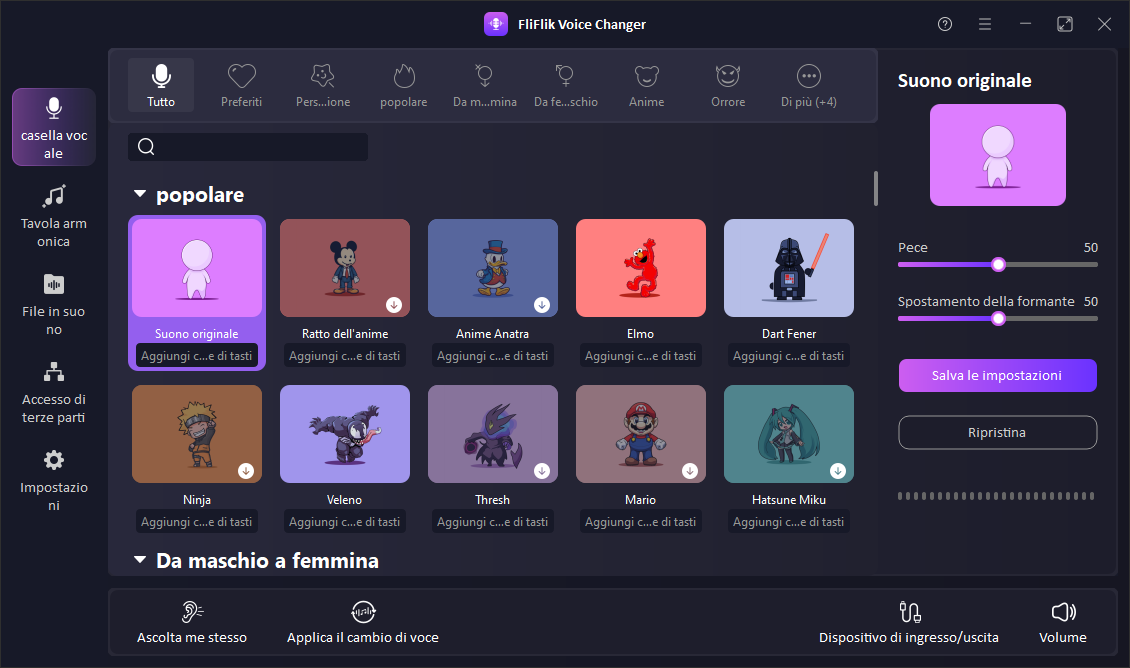Click the Ripristina reset button
The height and width of the screenshot is (668, 1130).
997,432
